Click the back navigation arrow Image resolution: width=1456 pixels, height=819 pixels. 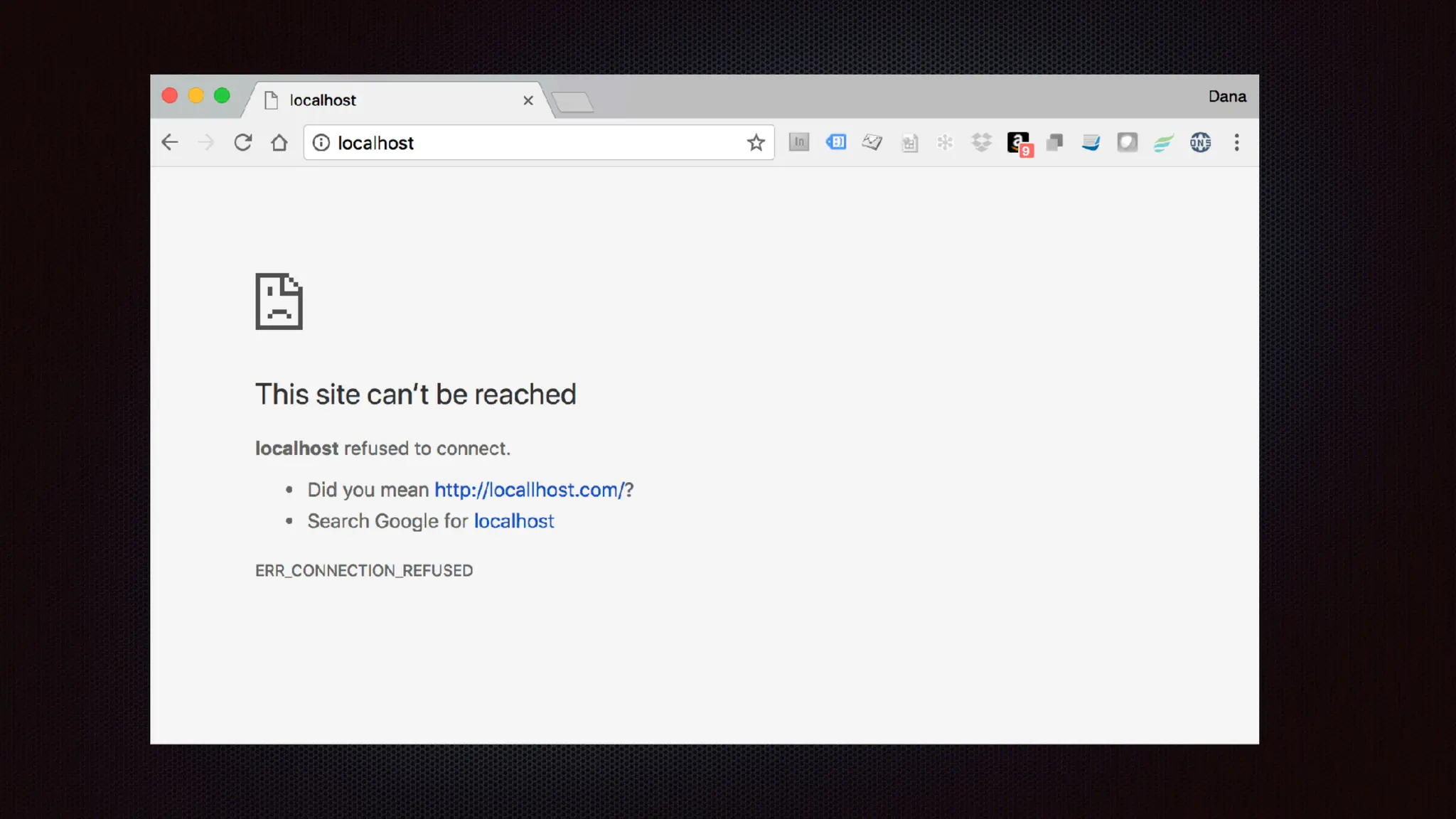[169, 143]
